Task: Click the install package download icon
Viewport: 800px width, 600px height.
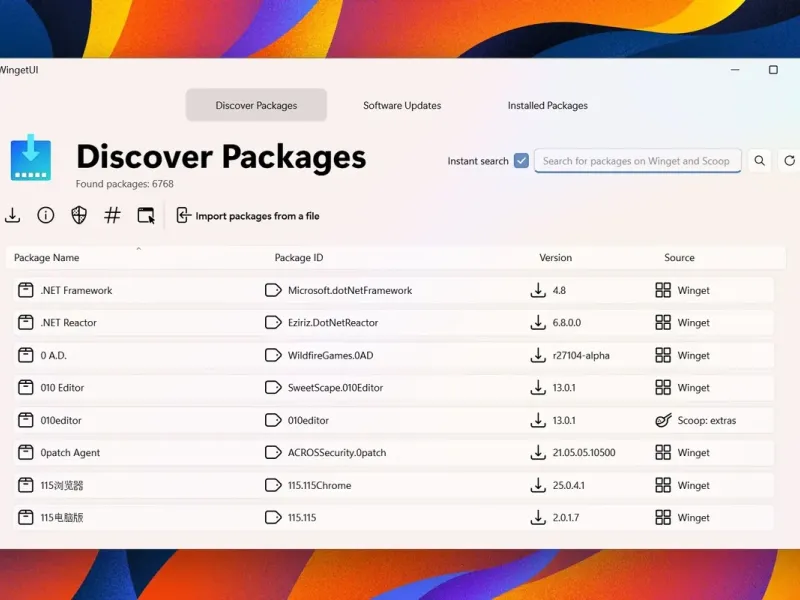Action: [x=12, y=215]
